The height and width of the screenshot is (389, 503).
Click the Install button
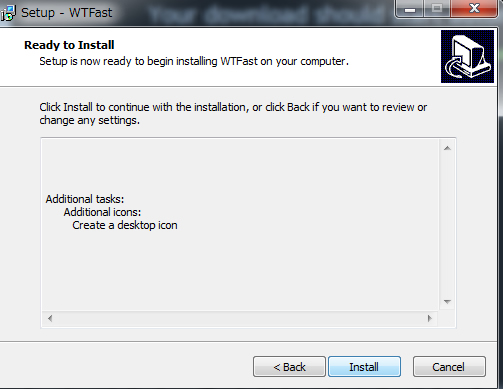pyautogui.click(x=364, y=367)
